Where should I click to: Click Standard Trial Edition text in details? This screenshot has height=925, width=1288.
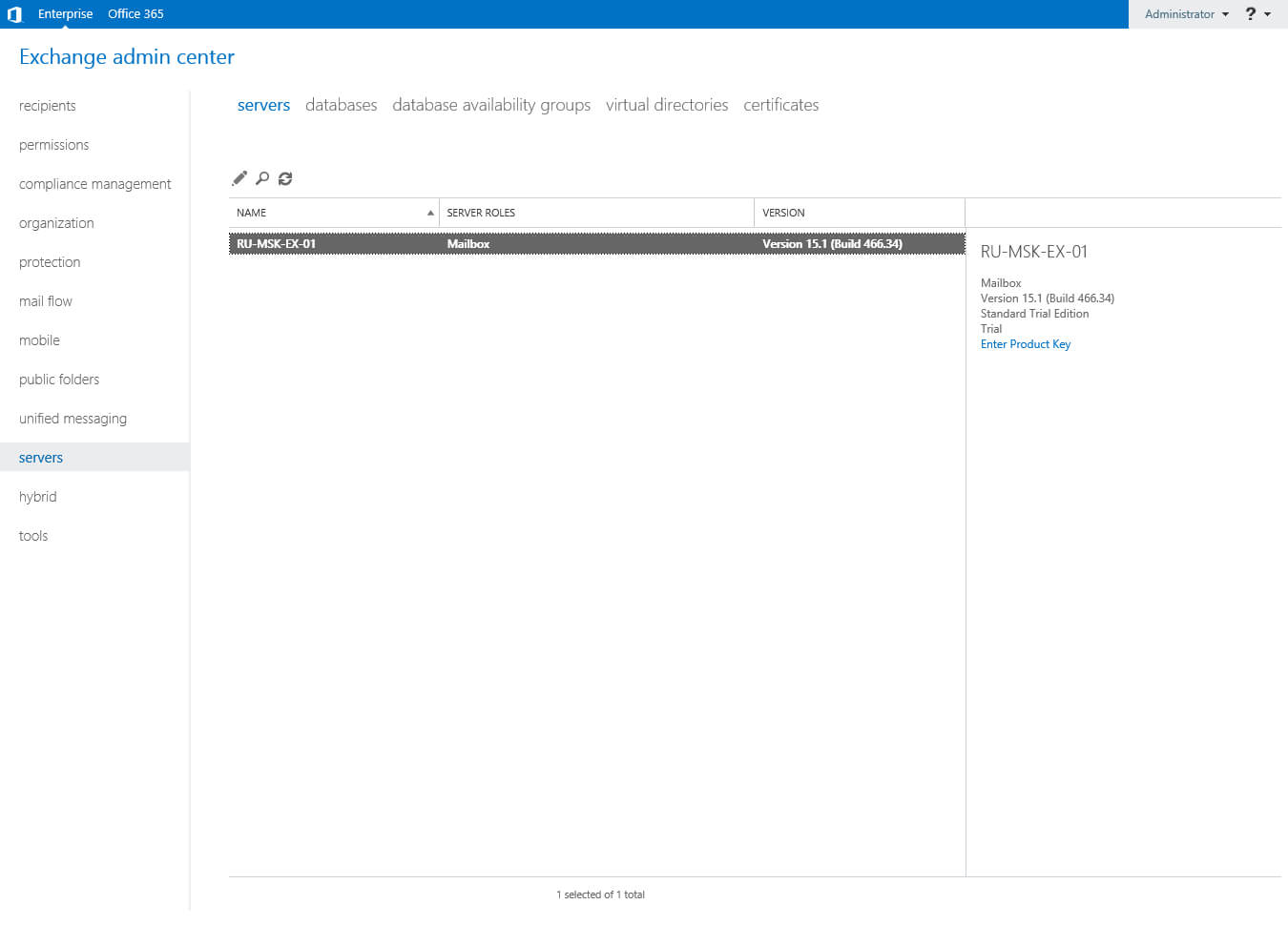click(1034, 314)
